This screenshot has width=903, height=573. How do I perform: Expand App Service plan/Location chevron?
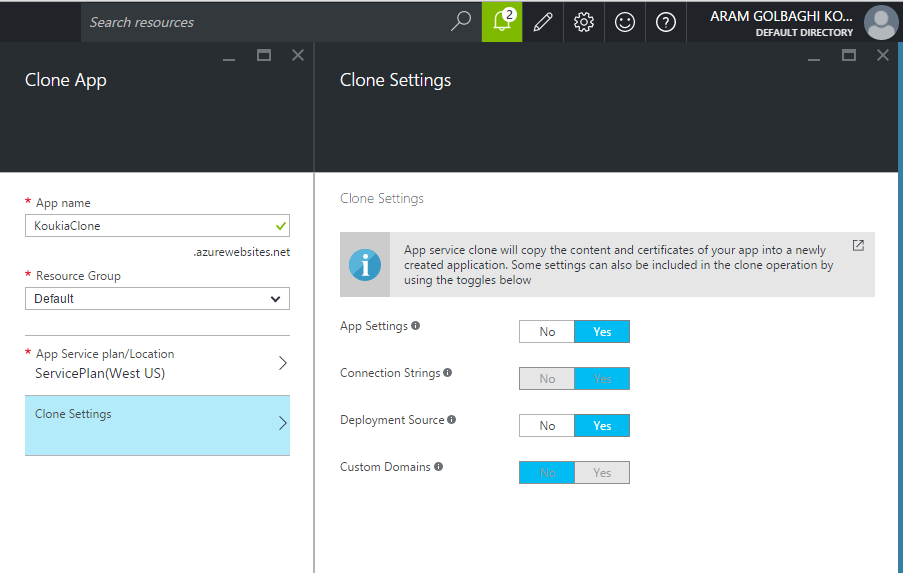click(x=283, y=363)
